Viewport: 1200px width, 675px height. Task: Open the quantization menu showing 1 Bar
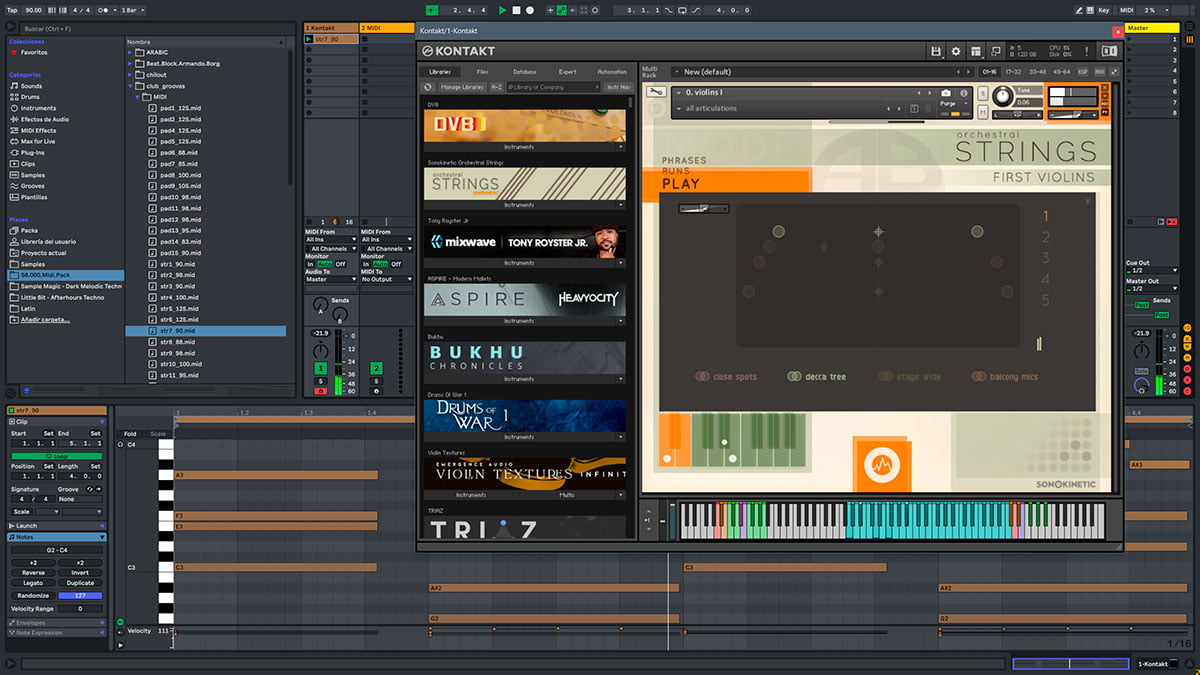point(132,10)
